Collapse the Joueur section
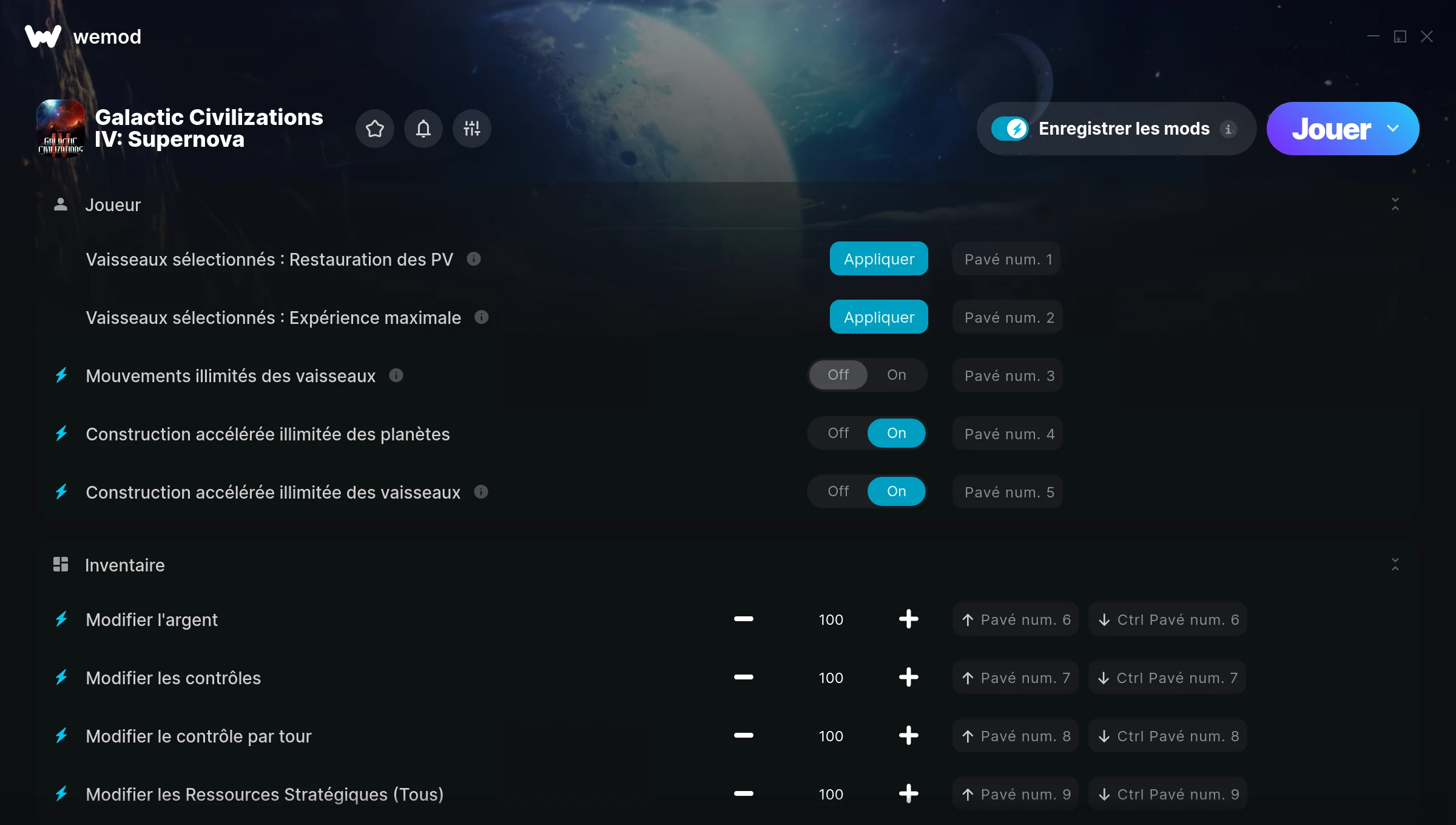 pyautogui.click(x=1395, y=204)
